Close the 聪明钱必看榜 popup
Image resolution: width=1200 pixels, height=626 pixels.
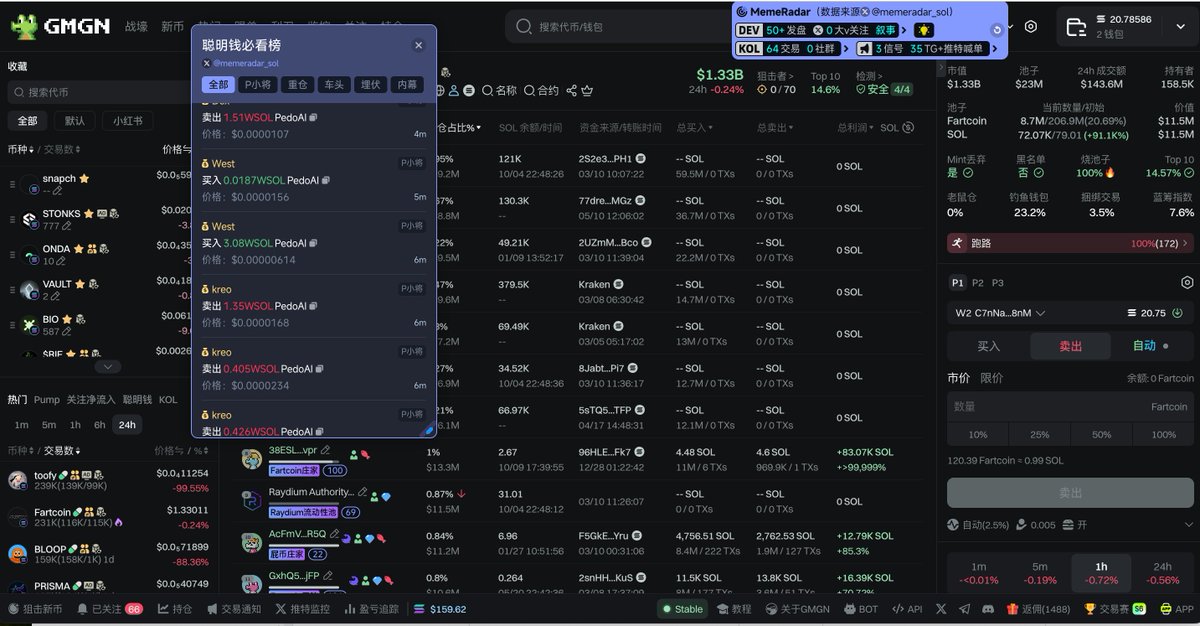click(419, 45)
